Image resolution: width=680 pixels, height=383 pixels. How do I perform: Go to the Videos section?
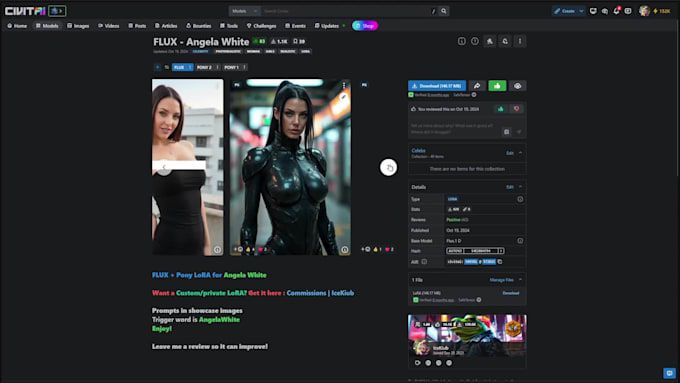pos(108,26)
